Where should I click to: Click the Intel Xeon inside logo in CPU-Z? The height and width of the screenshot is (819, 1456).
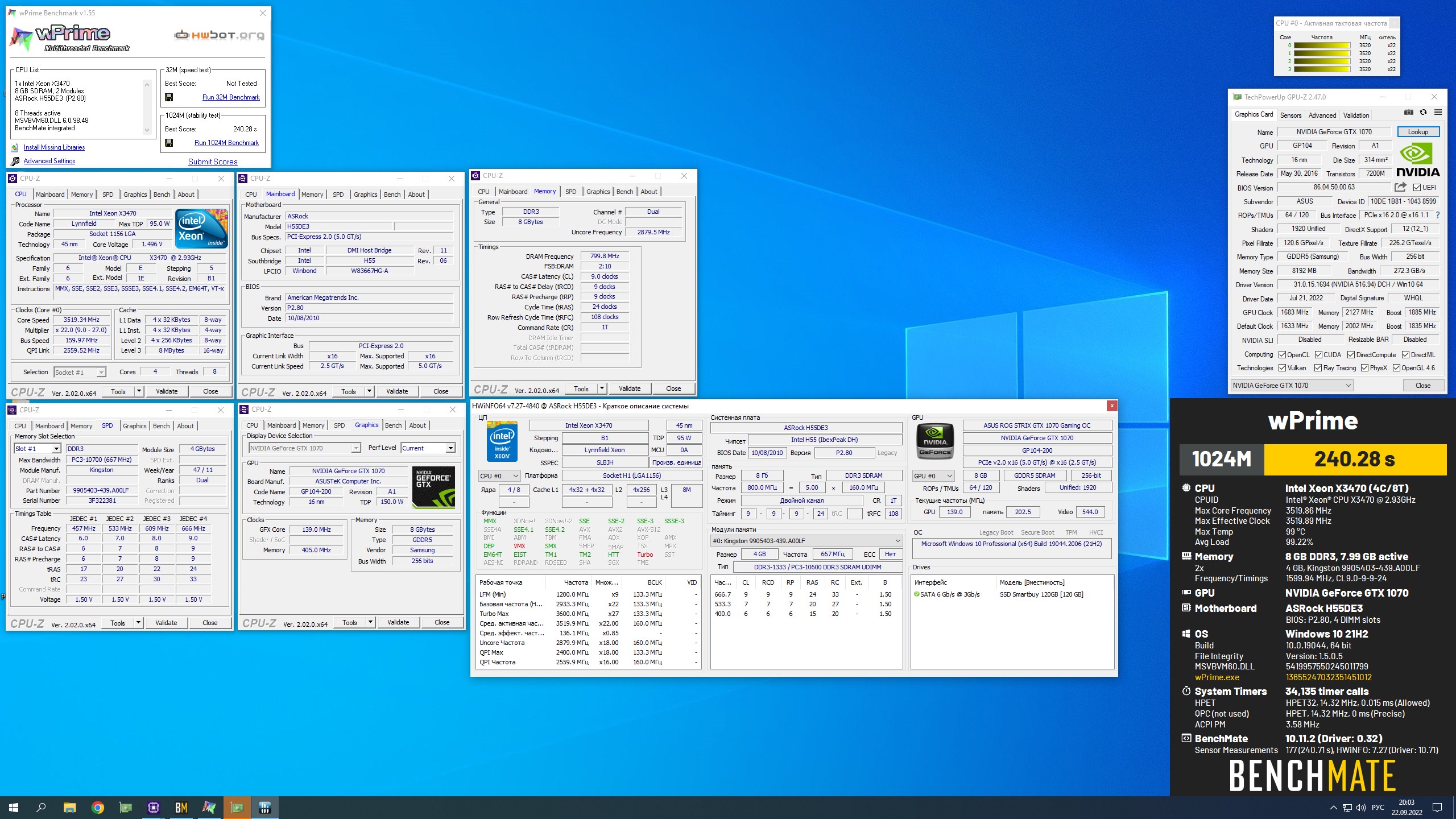(x=202, y=228)
